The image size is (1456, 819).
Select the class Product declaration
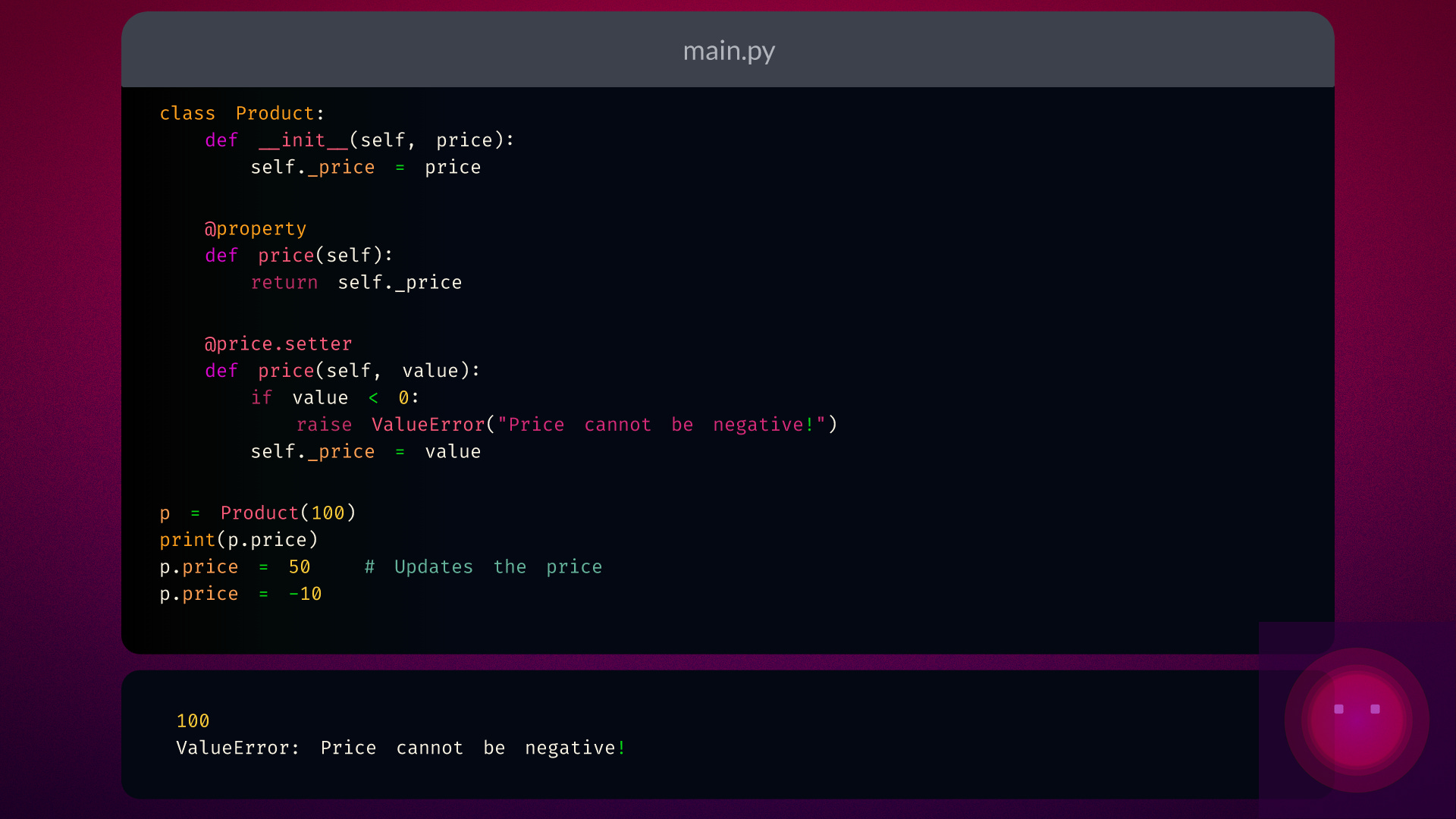241,112
